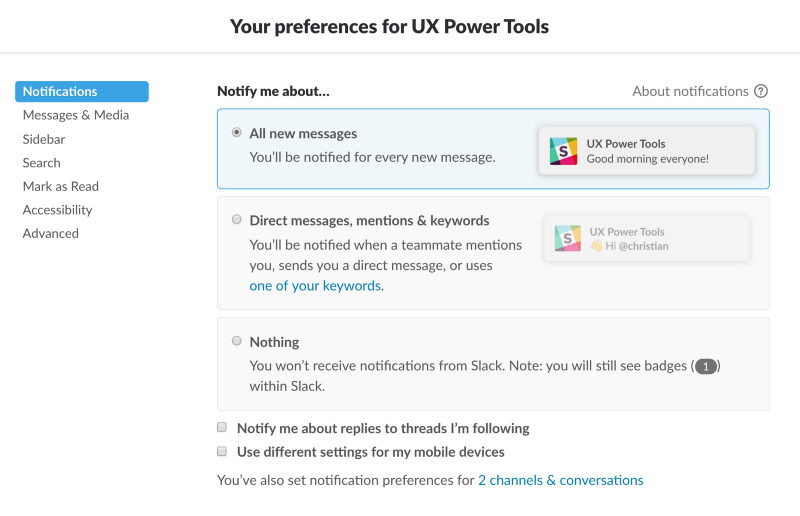The image size is (800, 516).
Task: Click the badge count icon in Nothing option
Action: pos(707,367)
